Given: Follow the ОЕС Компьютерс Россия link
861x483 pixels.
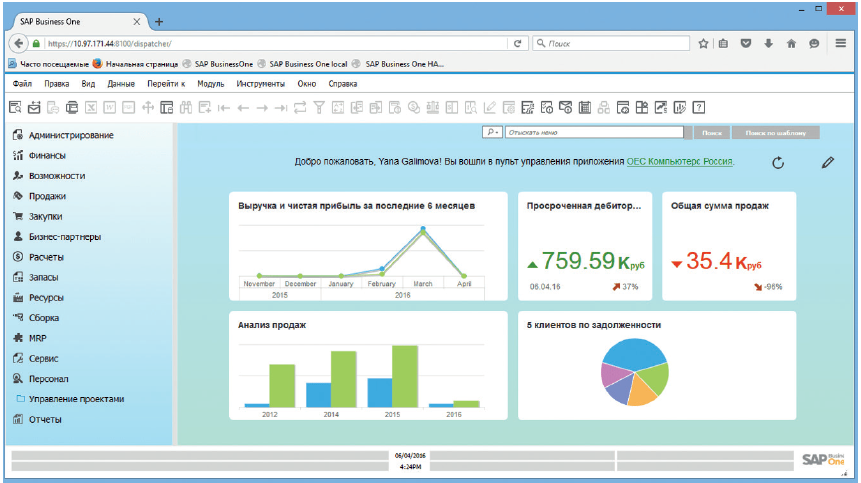Looking at the screenshot, I should (680, 161).
